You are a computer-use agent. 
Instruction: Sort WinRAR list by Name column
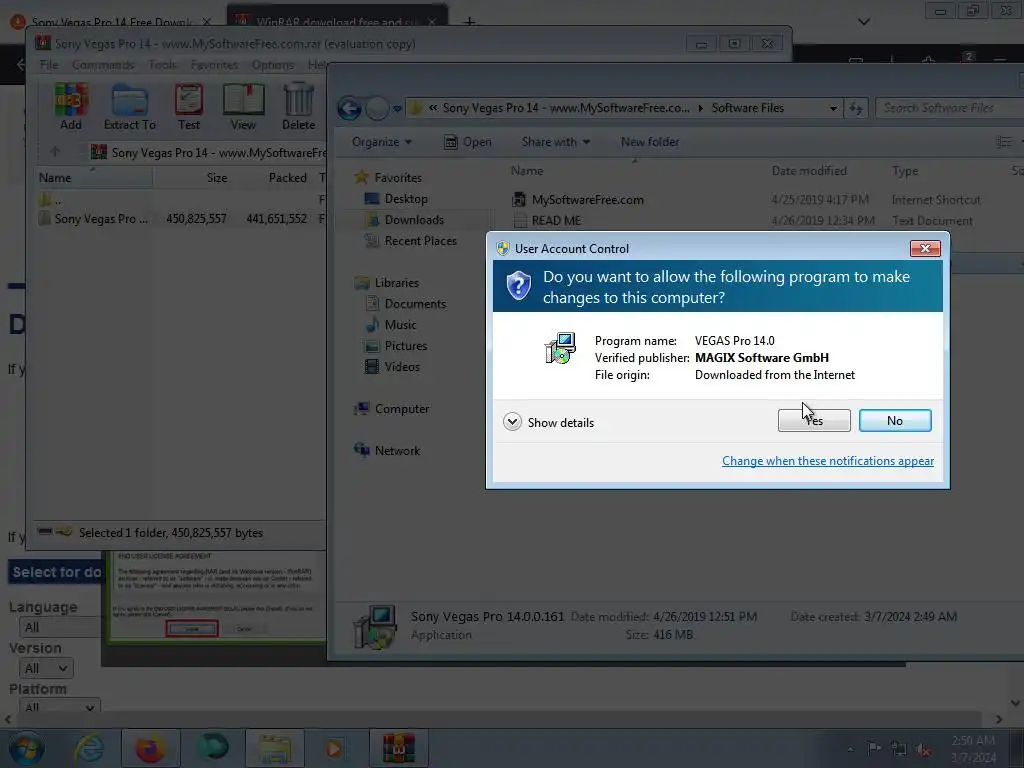(x=93, y=178)
